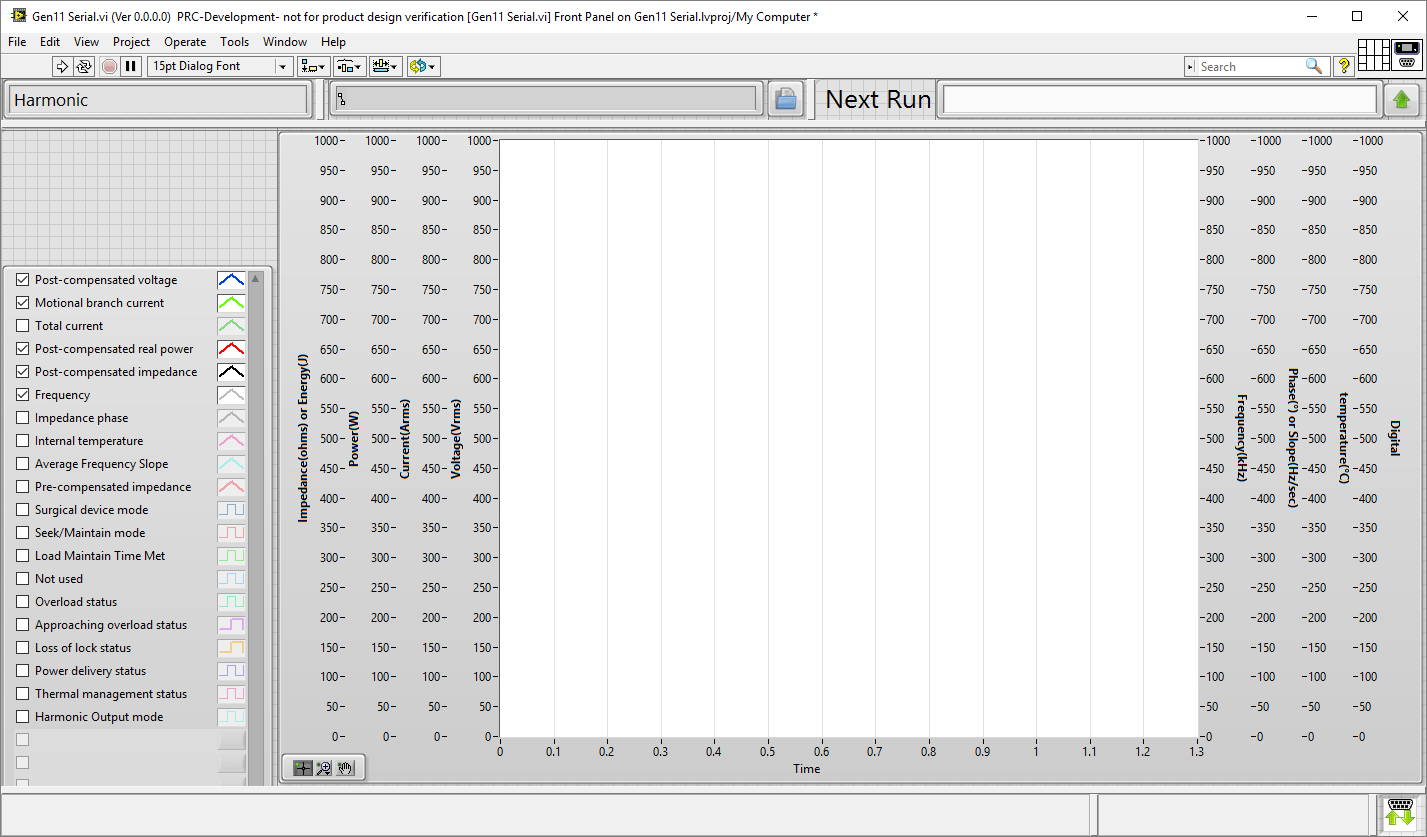
Task: Click the green up-arrow button
Action: (x=1402, y=99)
